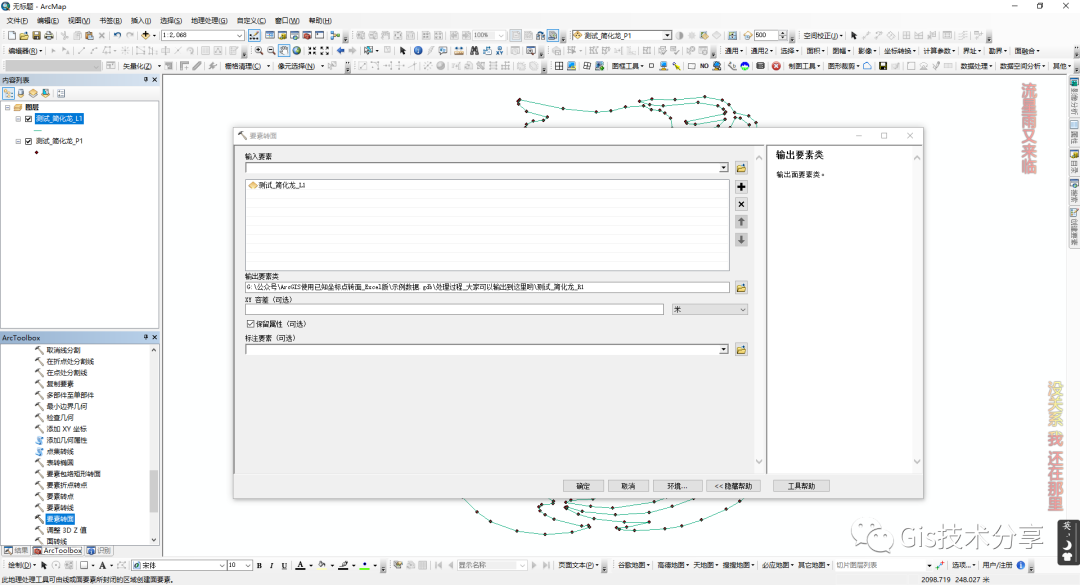Click the XY 容差 input field
This screenshot has height=585, width=1080.
[x=454, y=310]
